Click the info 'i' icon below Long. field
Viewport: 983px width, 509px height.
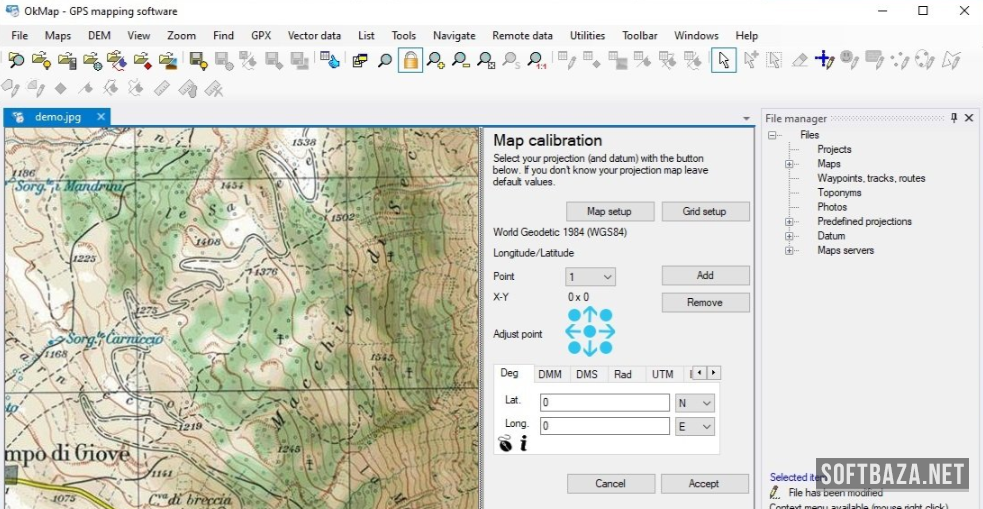point(523,444)
